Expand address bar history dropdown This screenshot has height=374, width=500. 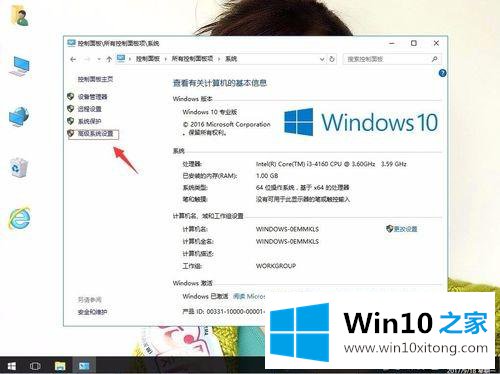322,59
